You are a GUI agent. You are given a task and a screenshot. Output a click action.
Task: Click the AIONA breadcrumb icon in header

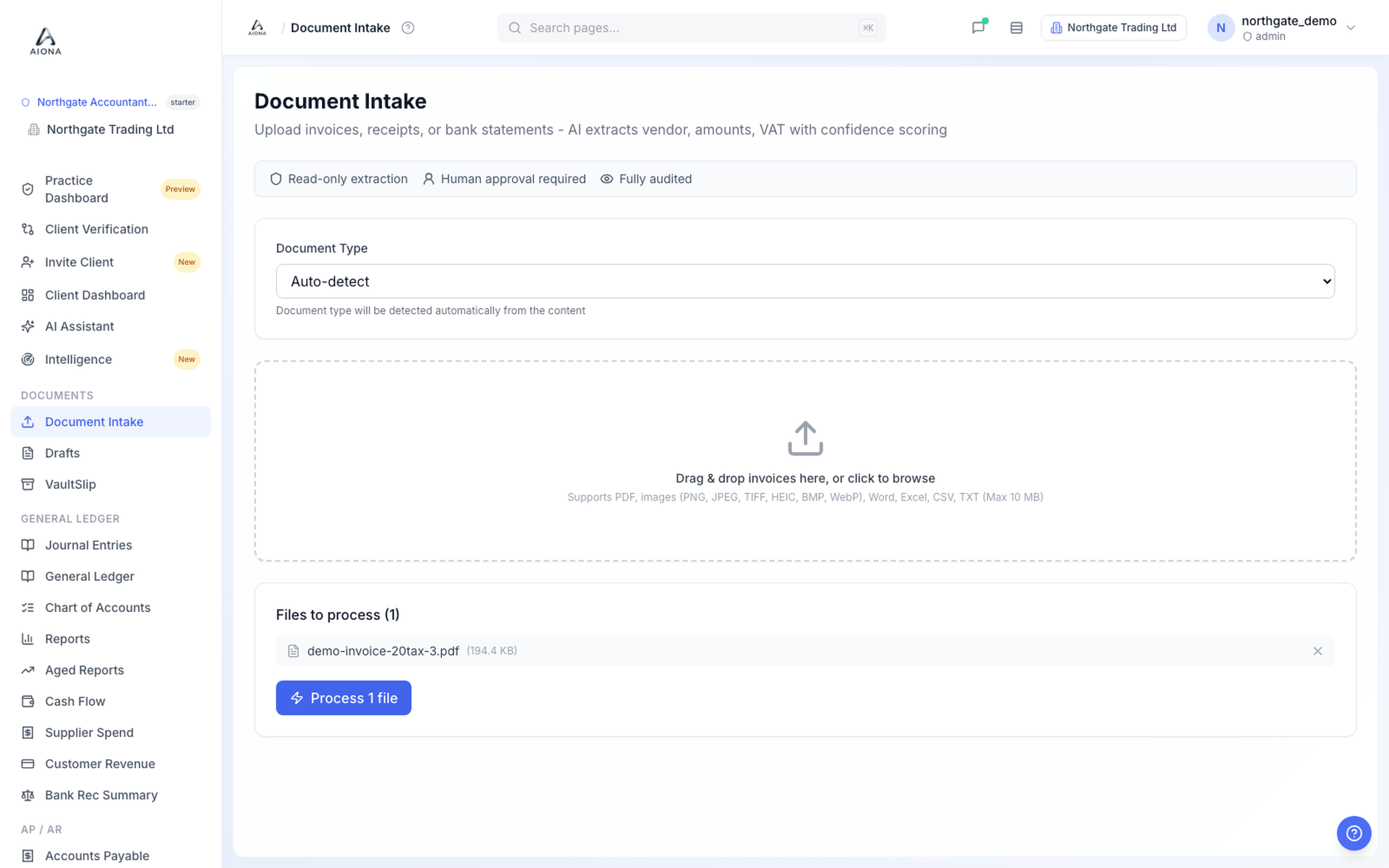(x=258, y=27)
